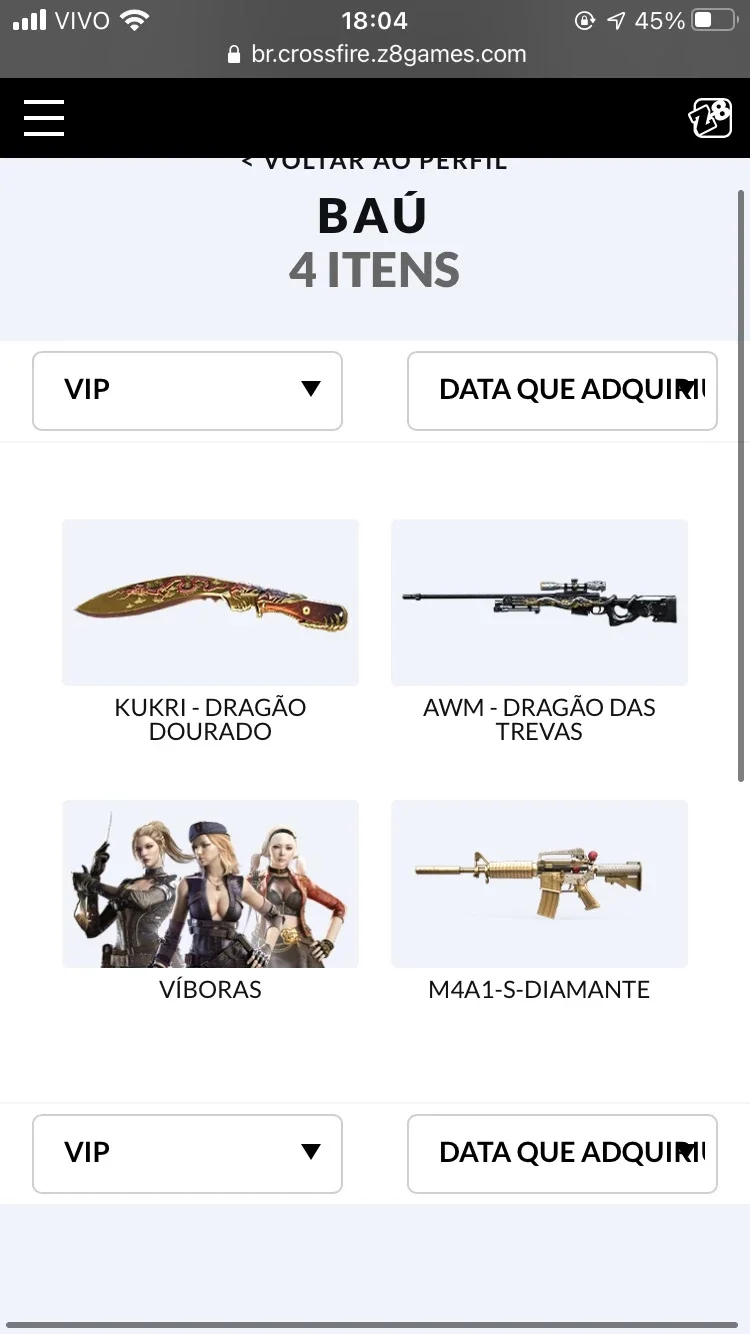750x1334 pixels.
Task: Tap the Wi-Fi status icon
Action: (133, 19)
